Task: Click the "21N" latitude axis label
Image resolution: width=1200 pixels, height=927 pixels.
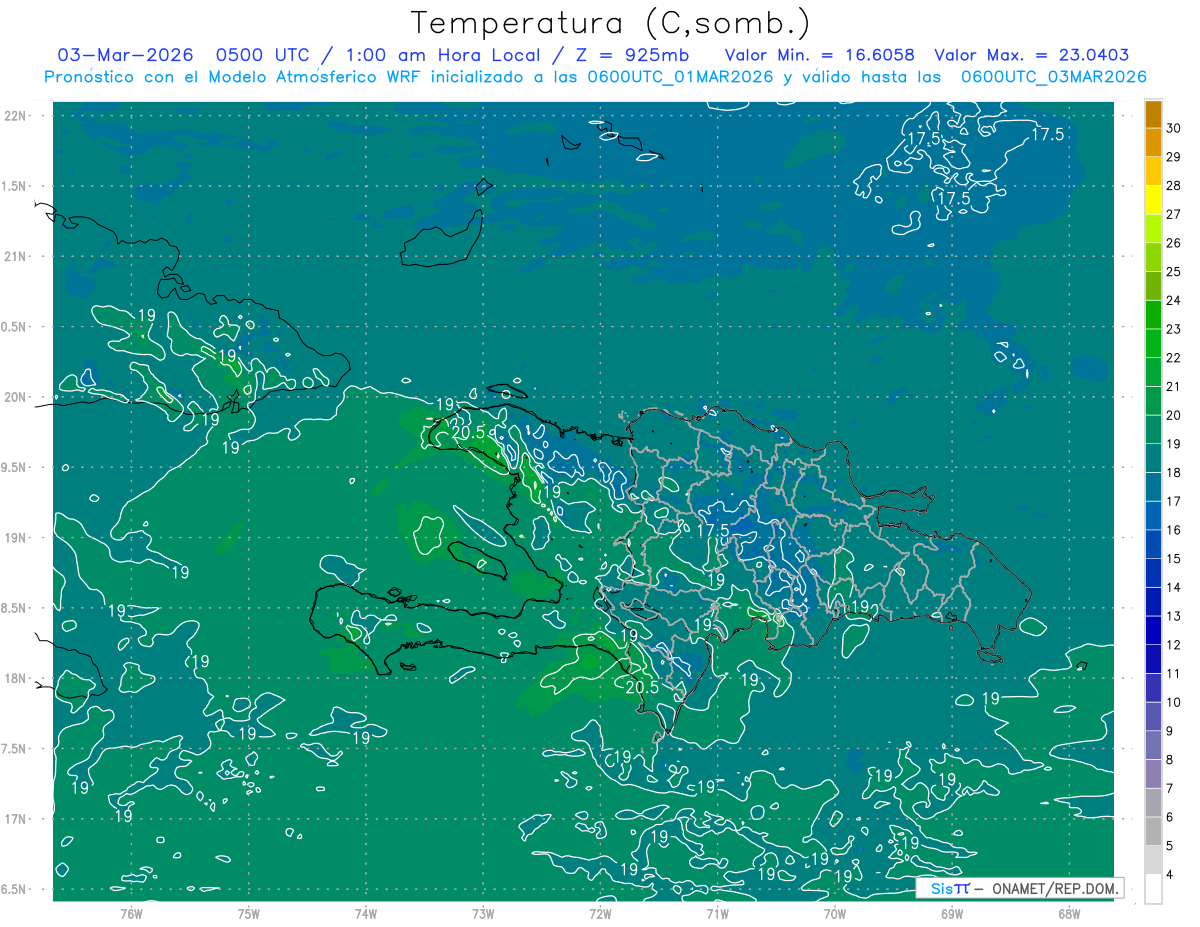Action: coord(16,256)
